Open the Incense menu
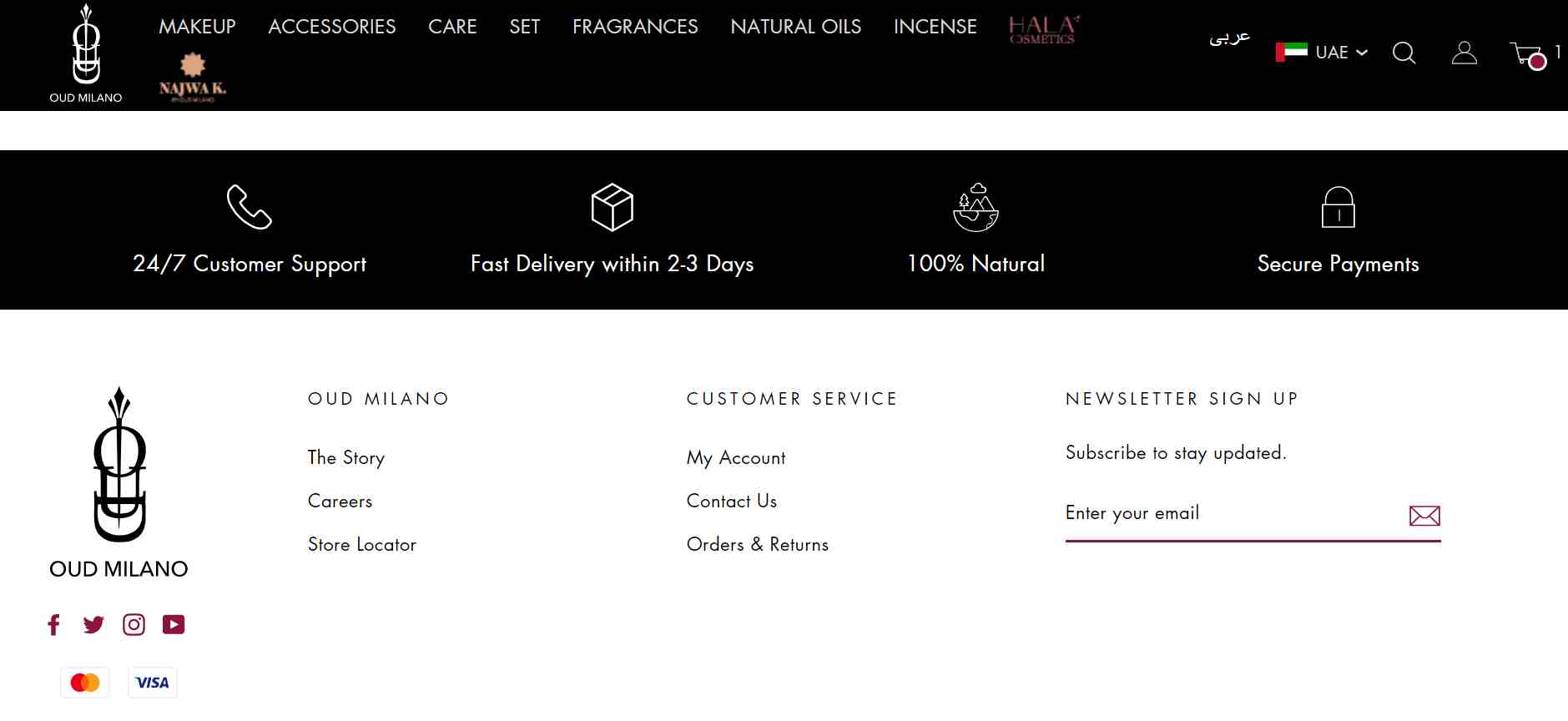The height and width of the screenshot is (721, 1568). pyautogui.click(x=935, y=27)
